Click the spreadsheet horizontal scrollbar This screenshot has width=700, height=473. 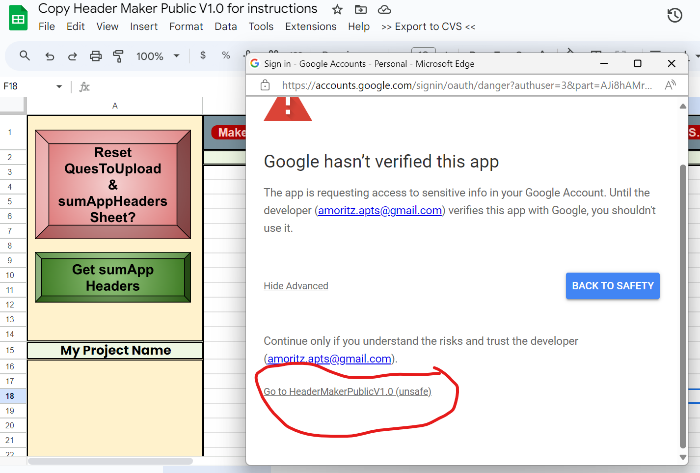click(110, 461)
